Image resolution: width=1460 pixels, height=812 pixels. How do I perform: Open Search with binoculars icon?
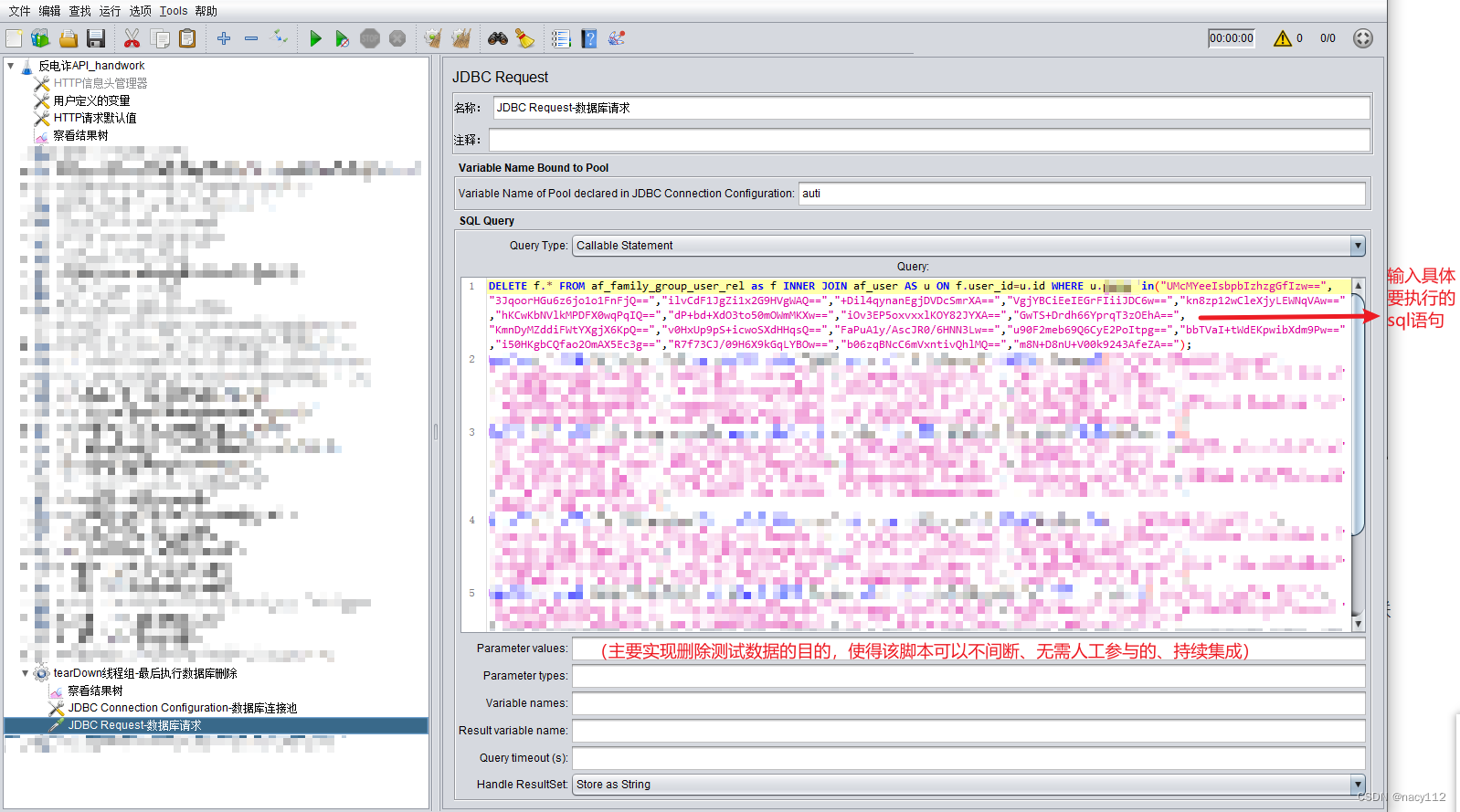[498, 38]
